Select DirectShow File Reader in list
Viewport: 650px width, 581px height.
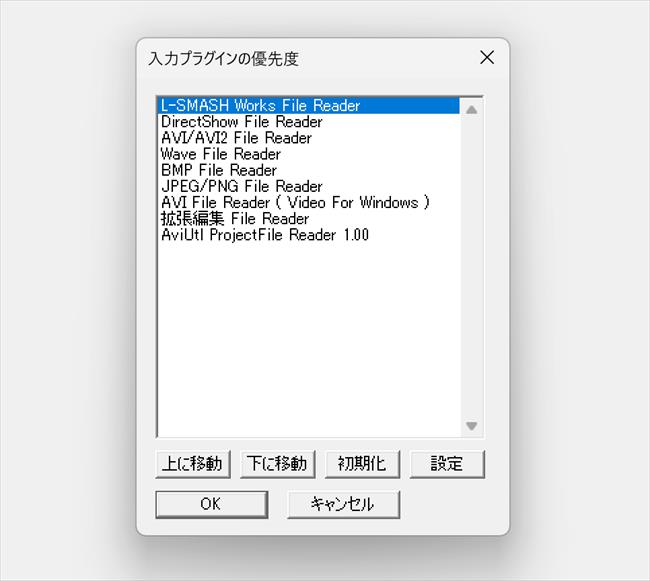[x=241, y=122]
